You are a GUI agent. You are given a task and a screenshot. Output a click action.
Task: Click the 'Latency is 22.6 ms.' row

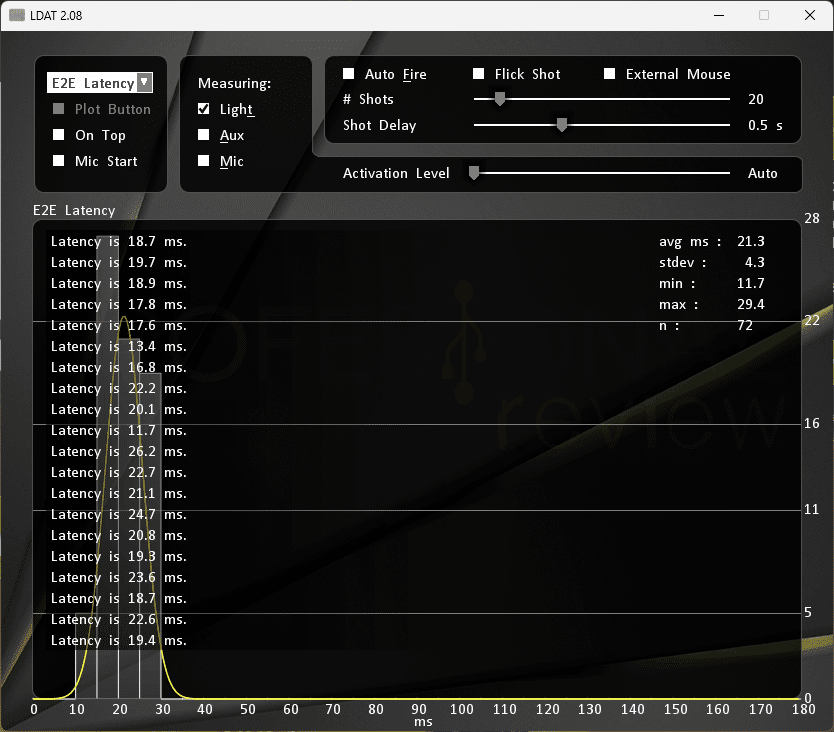pyautogui.click(x=119, y=620)
